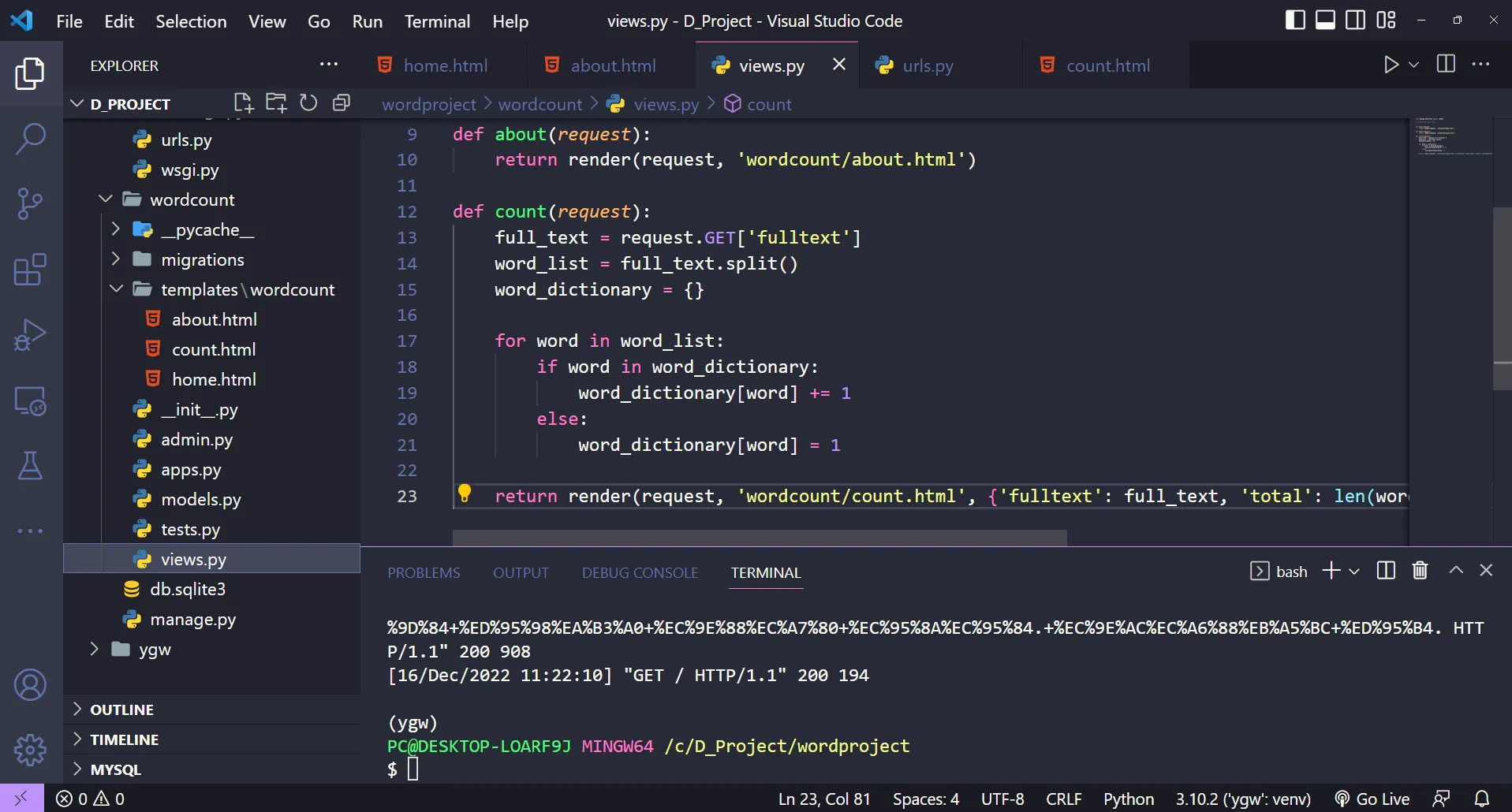This screenshot has width=1512, height=812.
Task: Open Source Control view
Action: (30, 203)
